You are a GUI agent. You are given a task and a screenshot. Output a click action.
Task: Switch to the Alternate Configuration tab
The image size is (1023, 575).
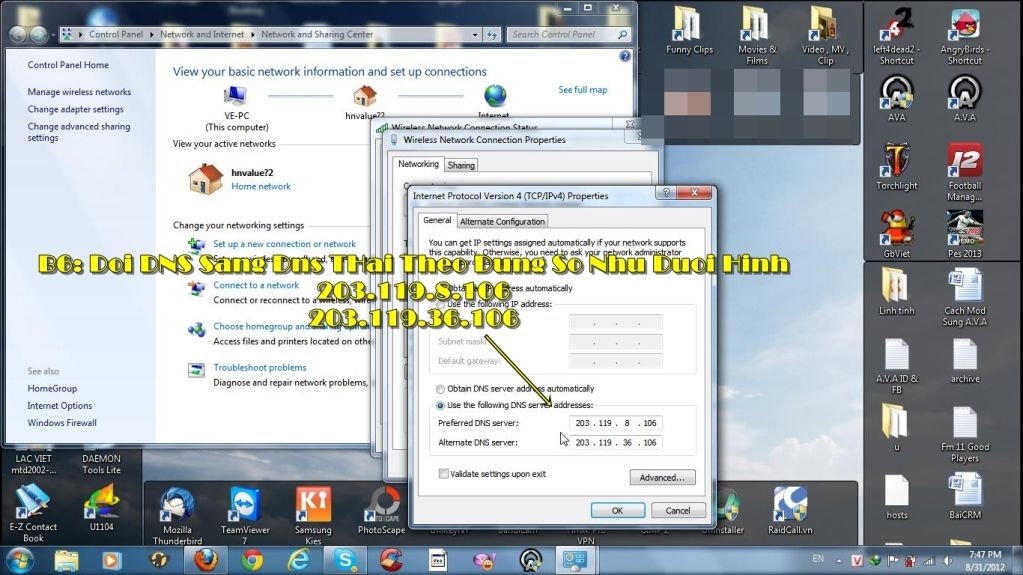pos(502,221)
